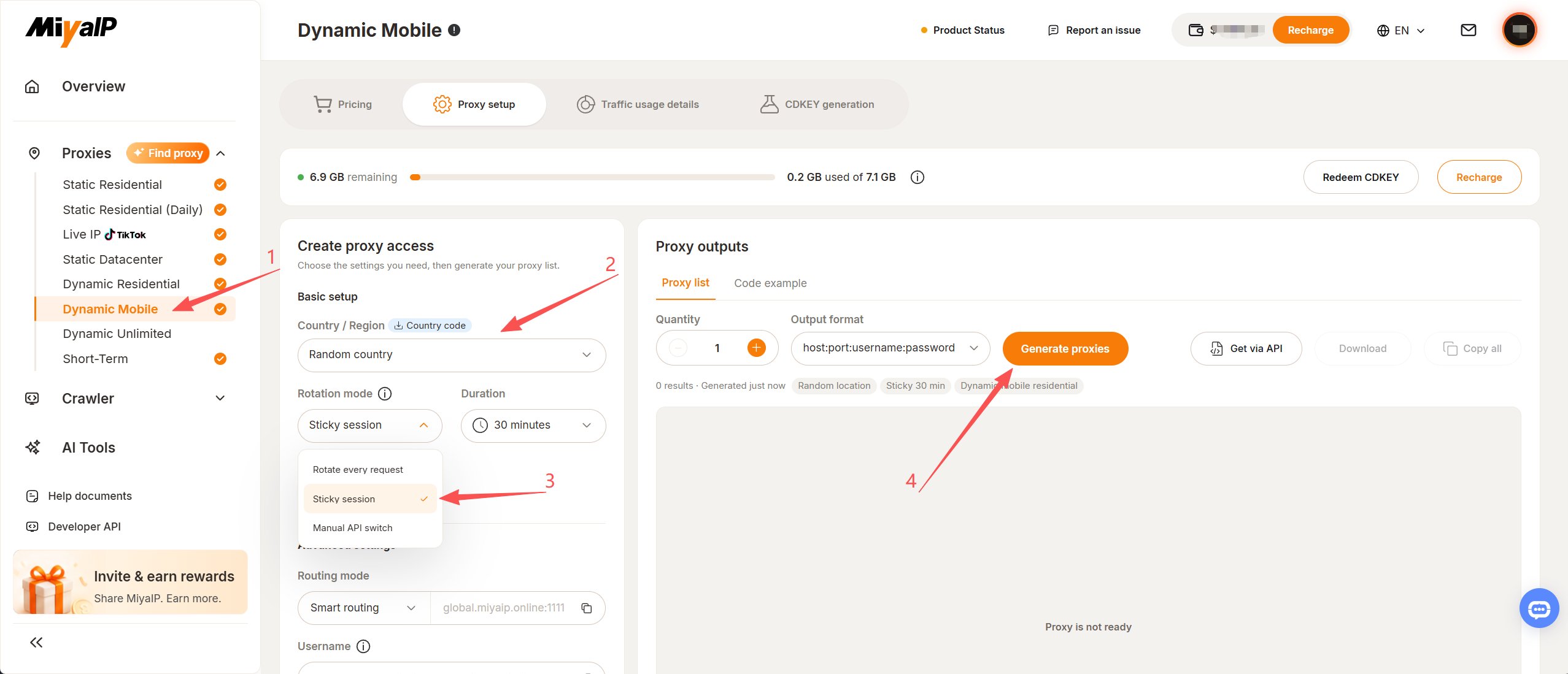Click the Get via API button
This screenshot has height=674, width=1568.
[1246, 348]
